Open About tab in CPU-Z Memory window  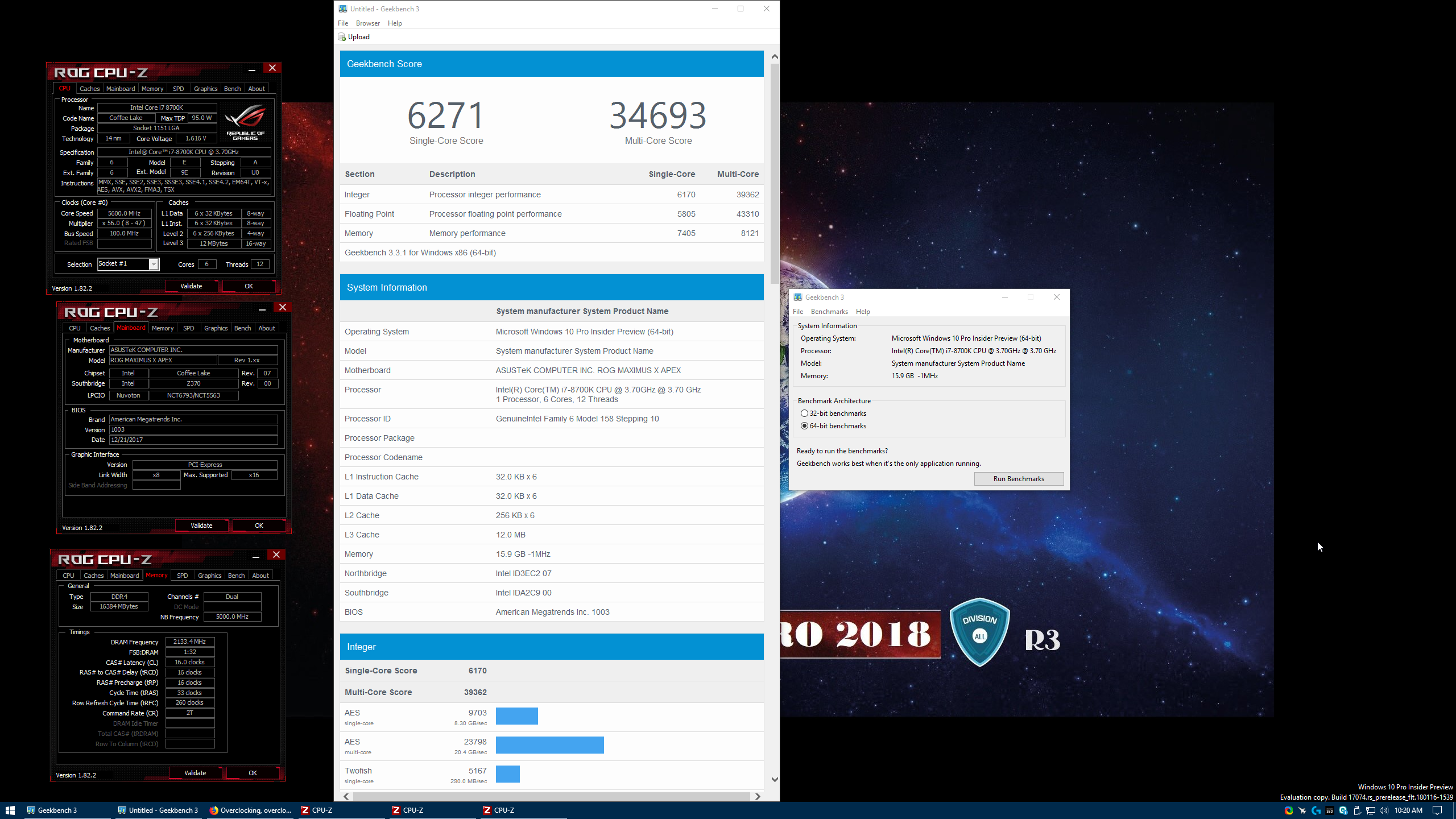click(x=260, y=576)
